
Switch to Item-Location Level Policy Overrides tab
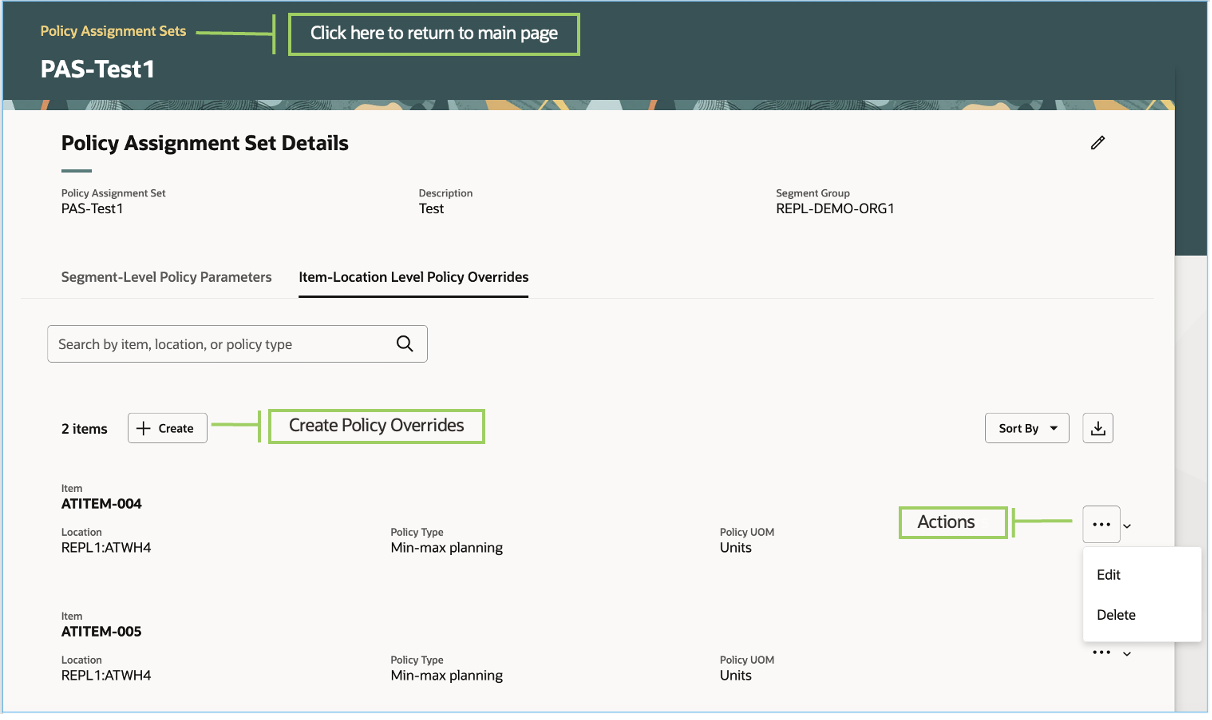click(413, 277)
